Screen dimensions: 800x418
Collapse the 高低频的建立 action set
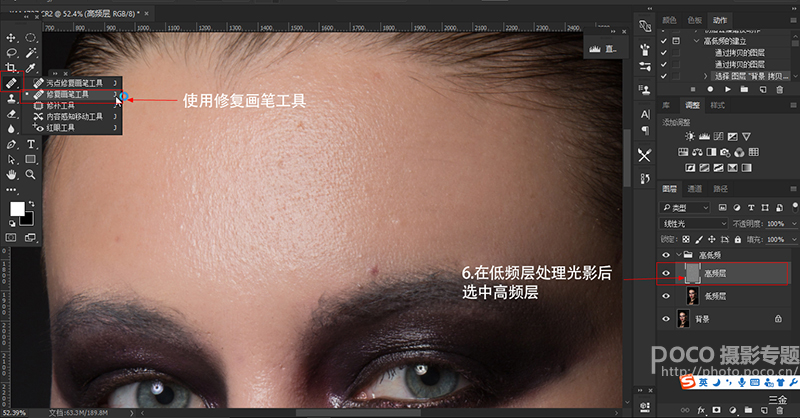coord(696,41)
